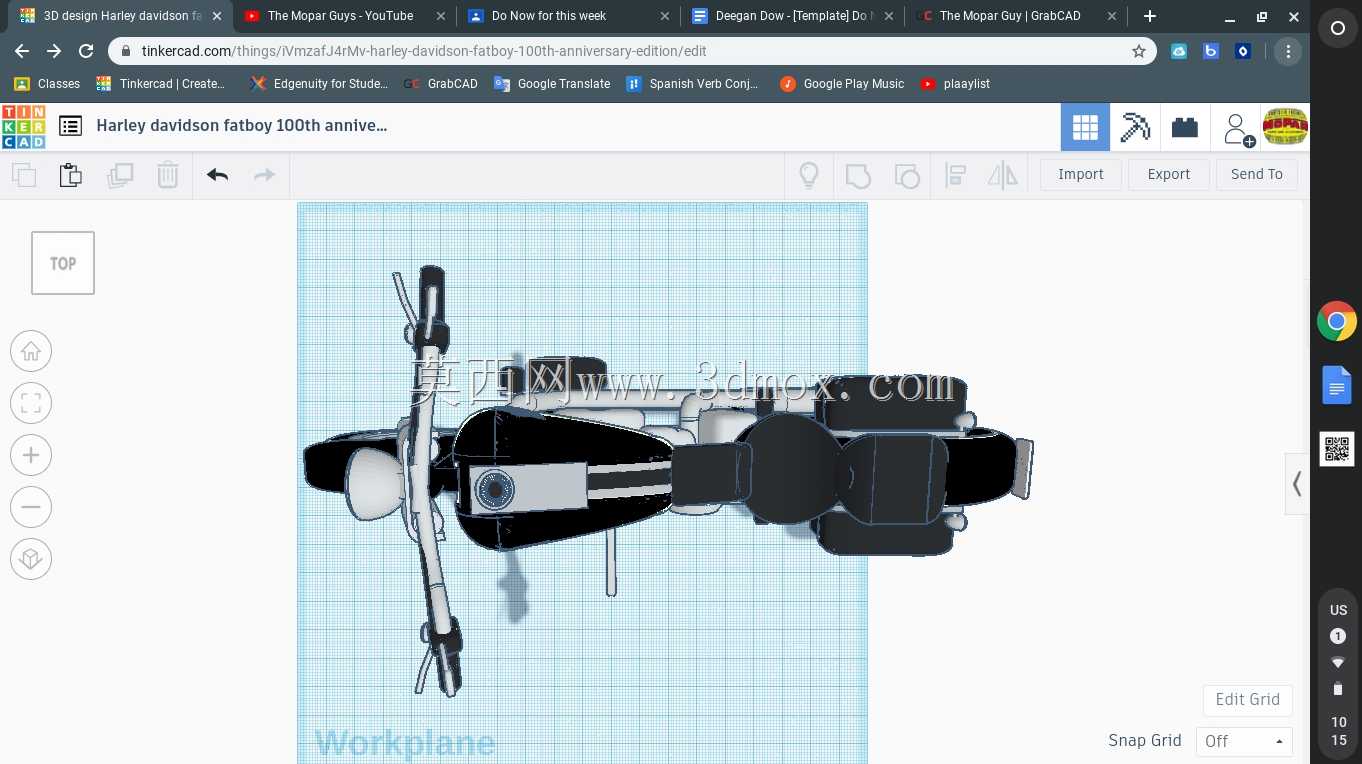Open Google Docs from the shelf
Image resolution: width=1362 pixels, height=764 pixels.
point(1337,385)
